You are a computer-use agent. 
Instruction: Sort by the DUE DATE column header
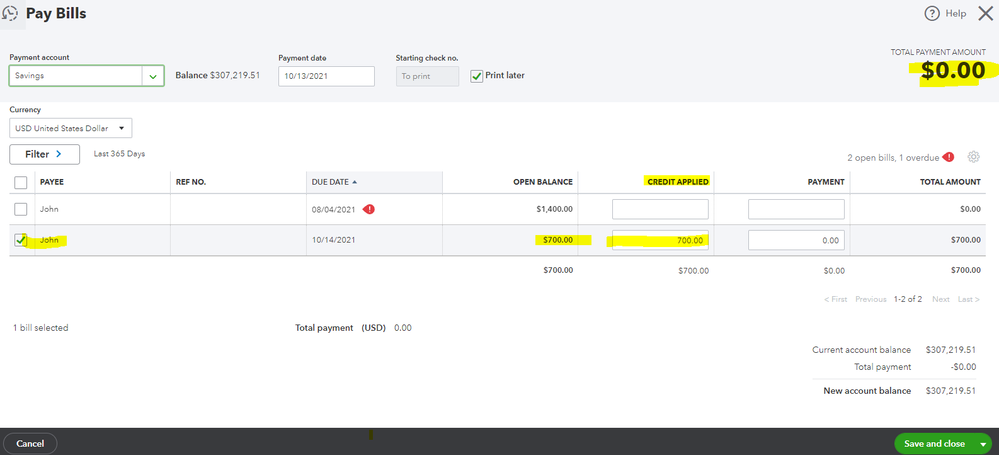click(x=334, y=182)
